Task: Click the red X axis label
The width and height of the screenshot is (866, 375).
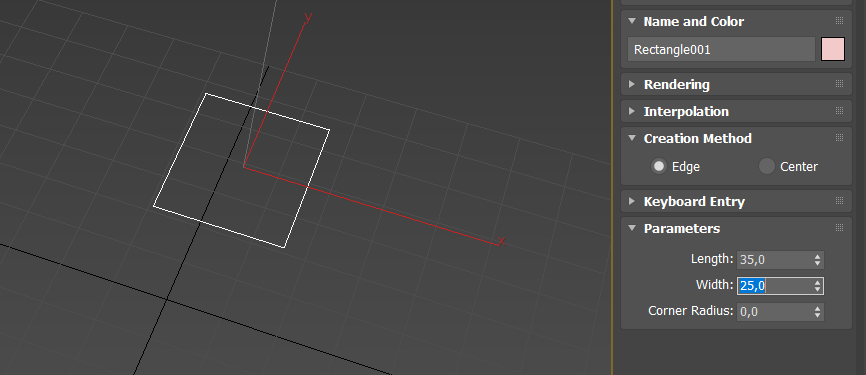Action: click(501, 241)
